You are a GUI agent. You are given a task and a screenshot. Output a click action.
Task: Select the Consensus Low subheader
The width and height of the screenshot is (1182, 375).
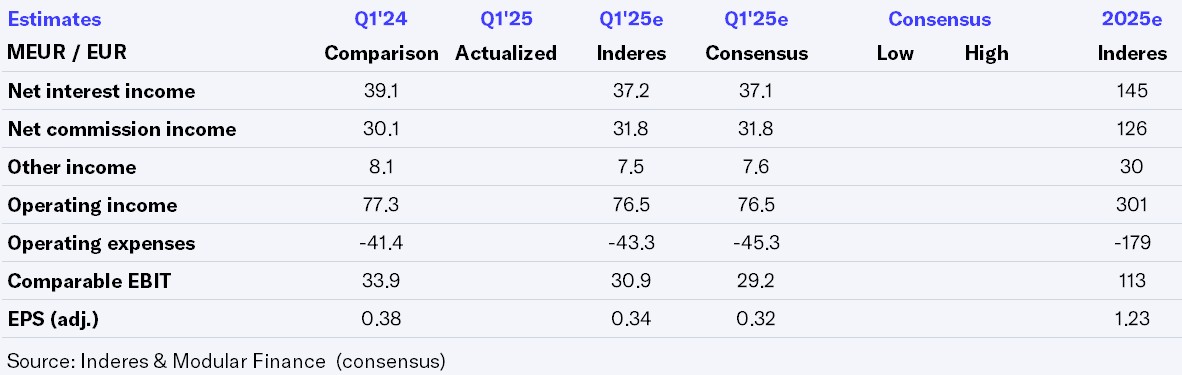click(895, 54)
